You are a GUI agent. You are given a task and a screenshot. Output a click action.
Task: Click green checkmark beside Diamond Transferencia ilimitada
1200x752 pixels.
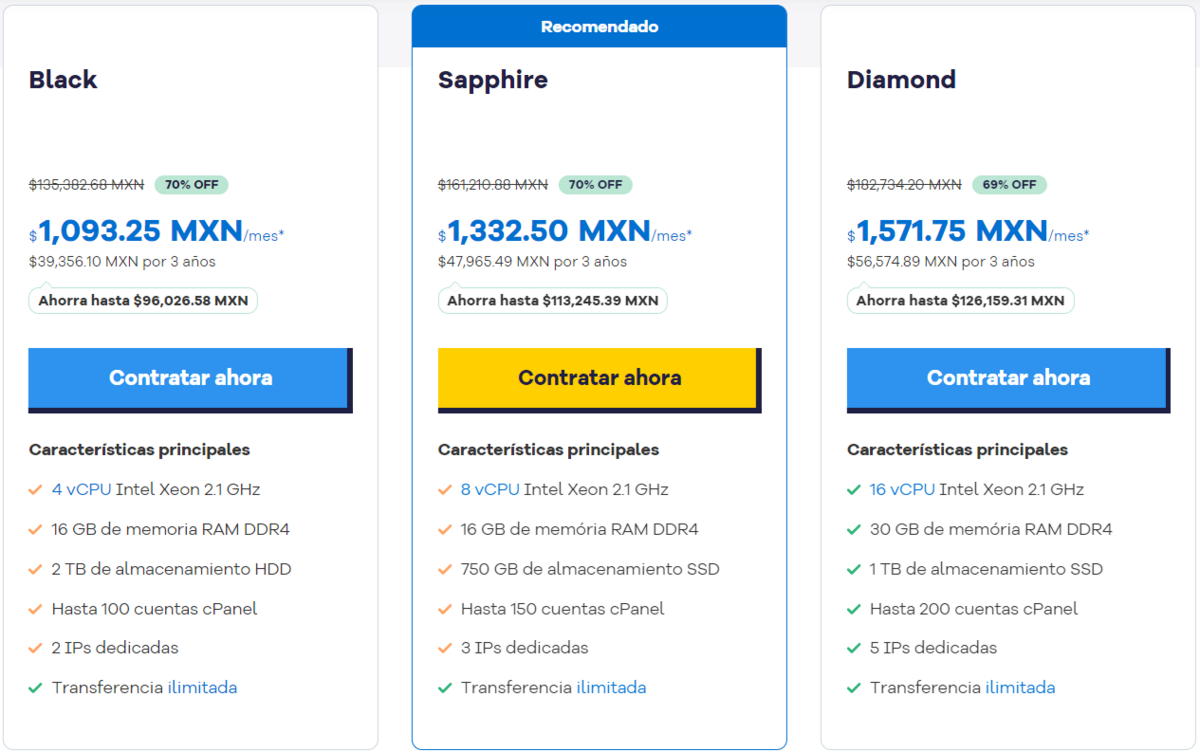pyautogui.click(x=854, y=688)
